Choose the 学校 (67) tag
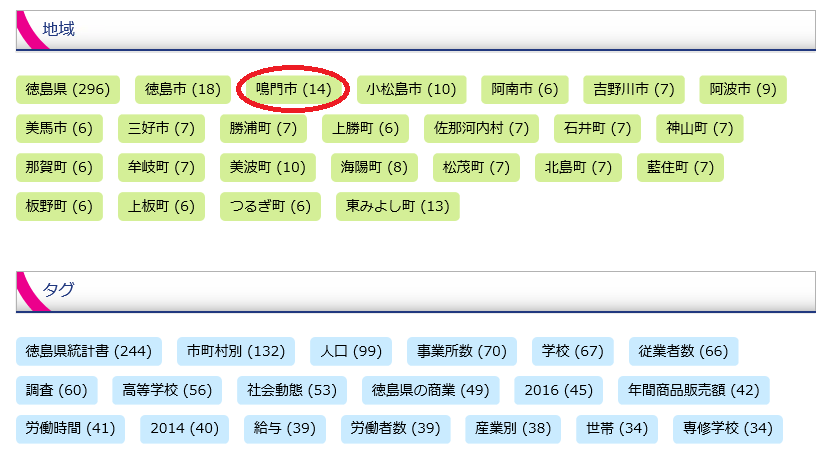The image size is (829, 449). (573, 351)
